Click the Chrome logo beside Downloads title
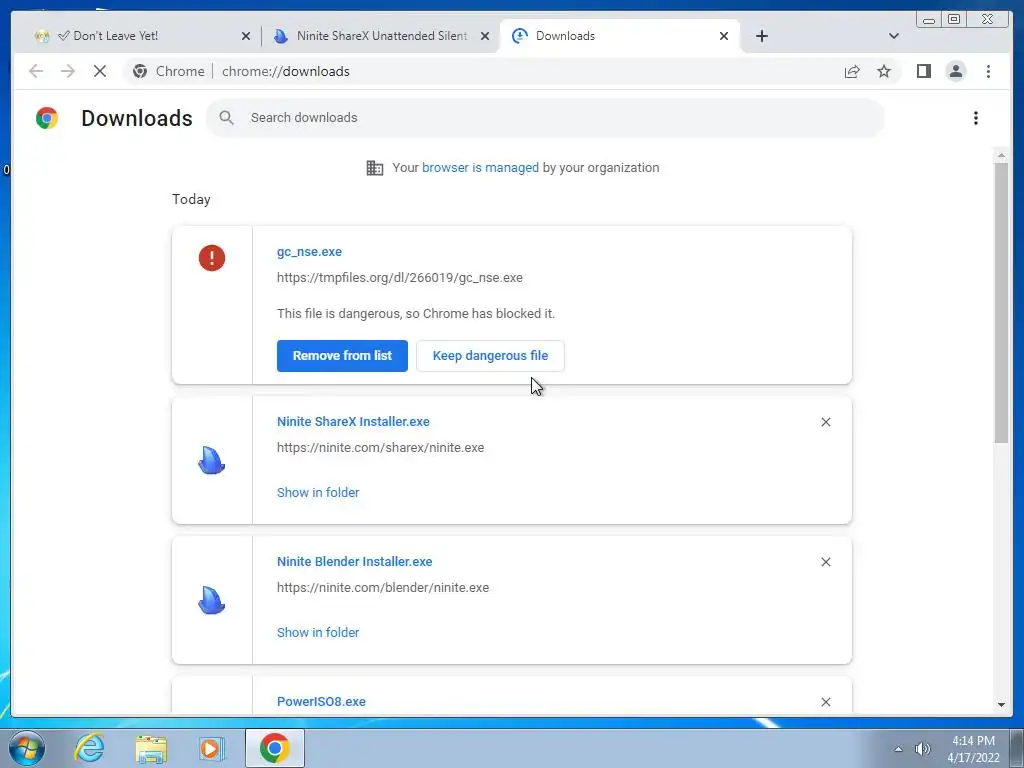The image size is (1024, 768). (47, 118)
